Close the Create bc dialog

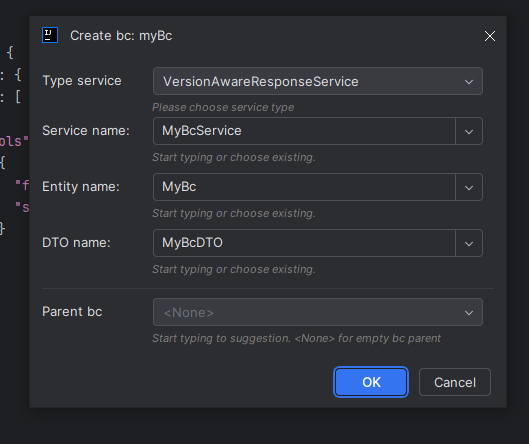[x=490, y=36]
